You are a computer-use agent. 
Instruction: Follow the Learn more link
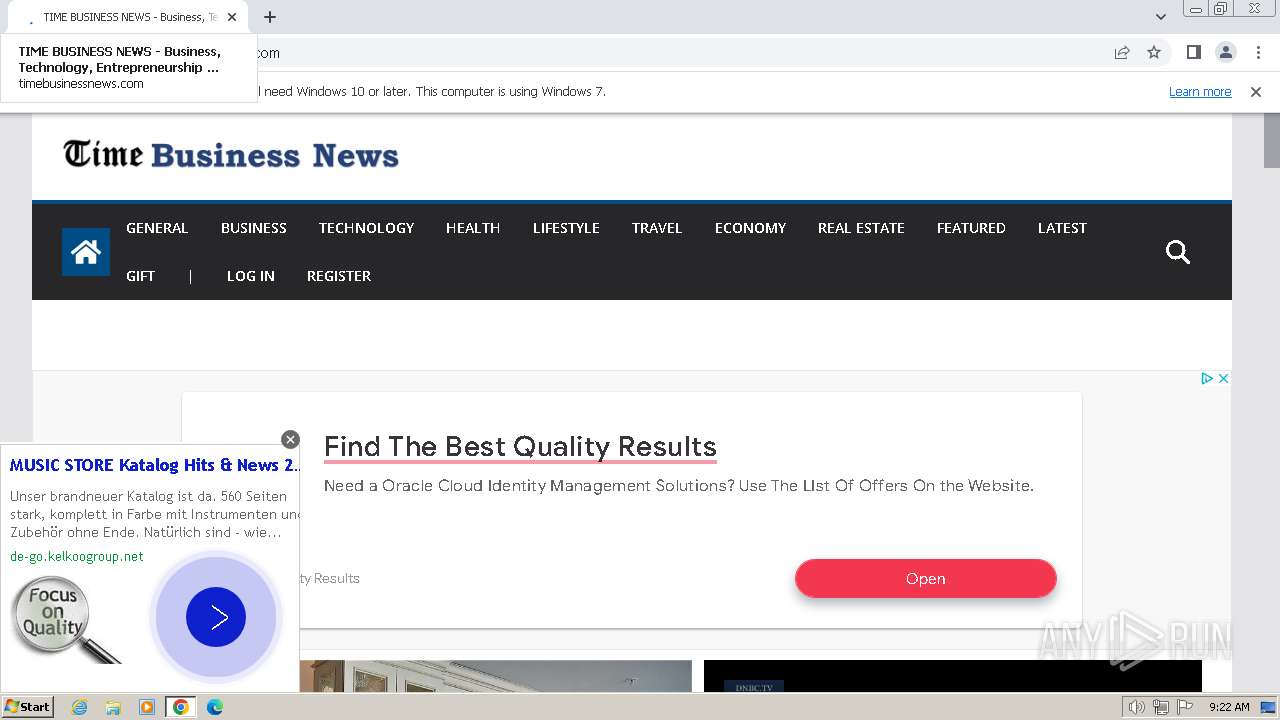[x=1200, y=91]
